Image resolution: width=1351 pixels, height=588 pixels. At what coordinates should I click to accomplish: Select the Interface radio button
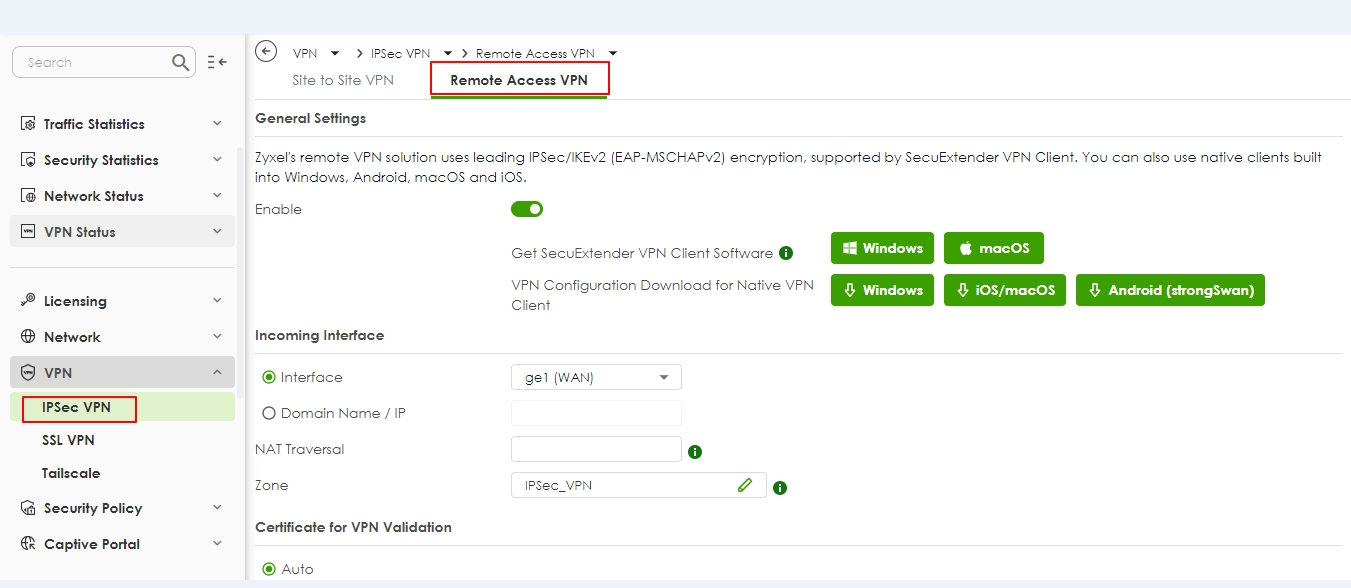[268, 377]
